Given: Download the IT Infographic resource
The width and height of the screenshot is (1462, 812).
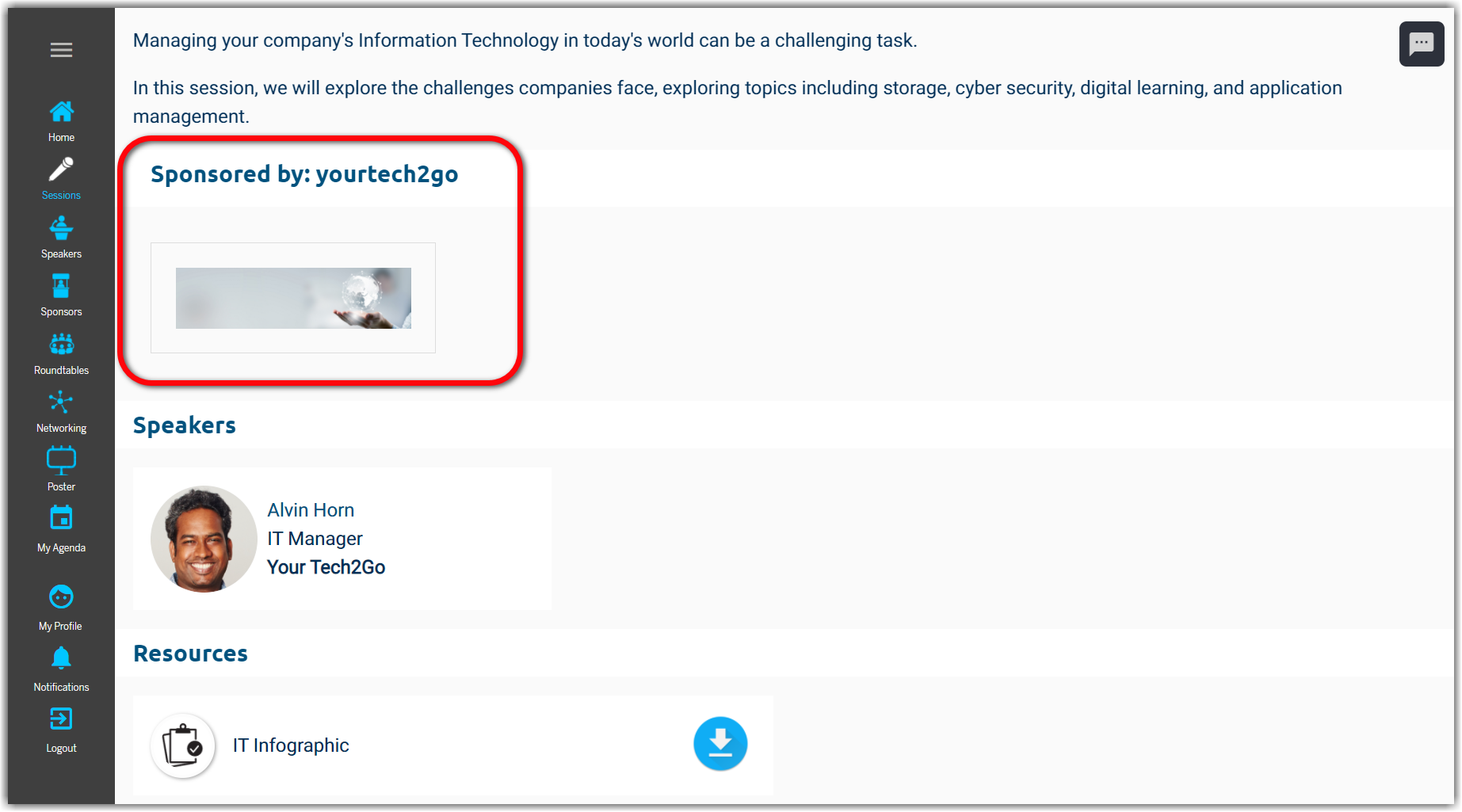Looking at the screenshot, I should (x=720, y=744).
